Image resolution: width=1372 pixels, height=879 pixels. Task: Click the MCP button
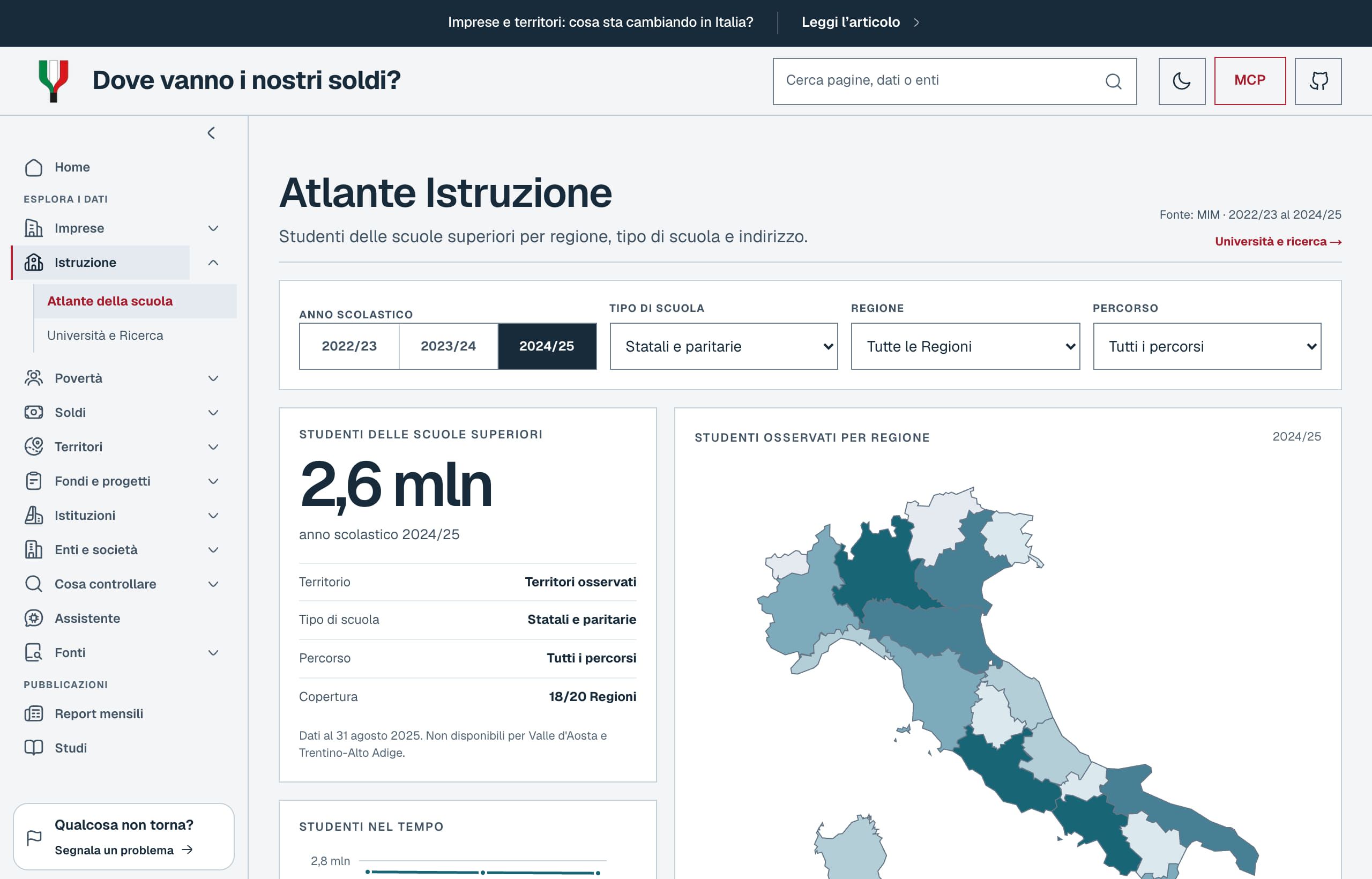click(x=1250, y=81)
